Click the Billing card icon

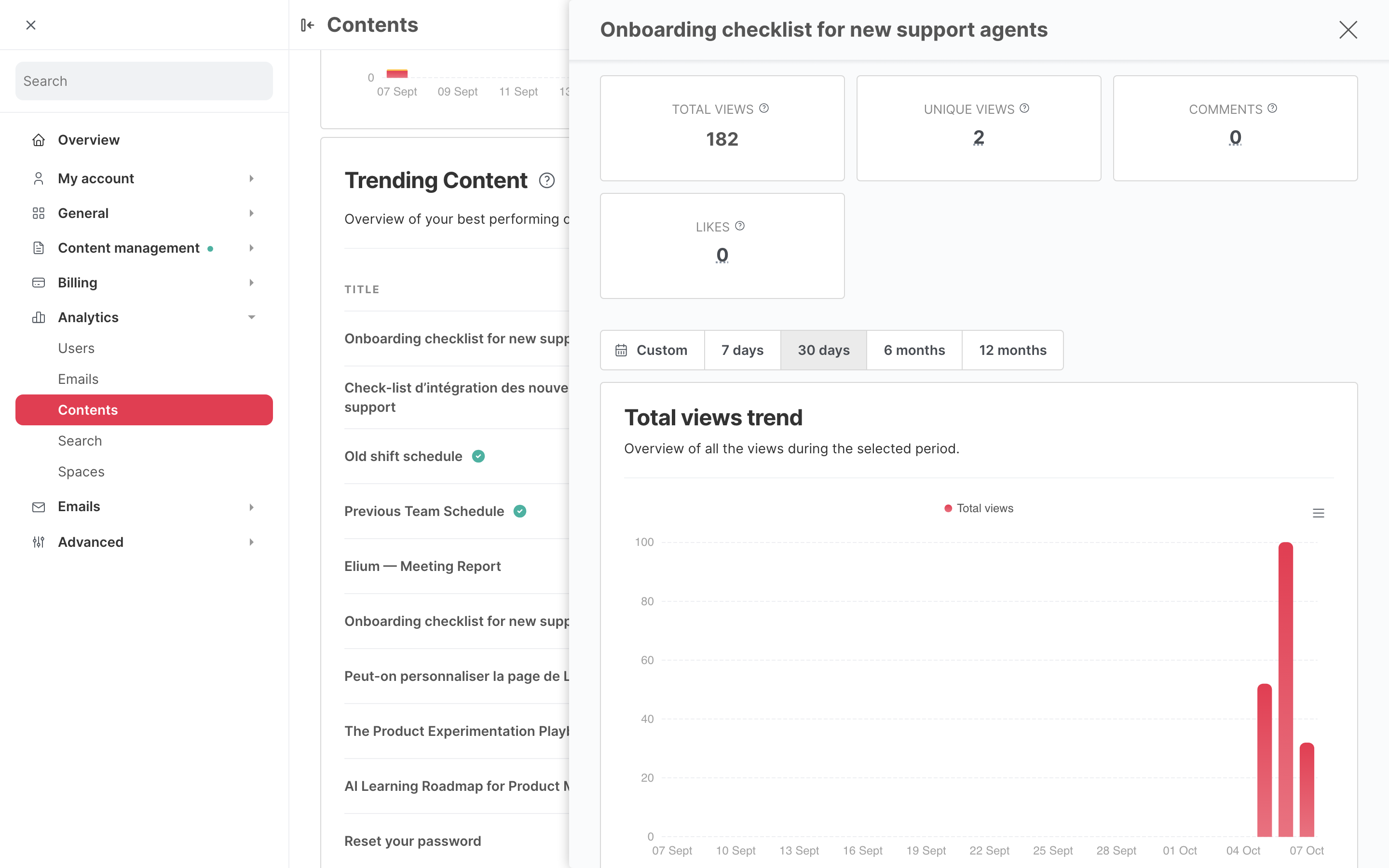pos(39,283)
